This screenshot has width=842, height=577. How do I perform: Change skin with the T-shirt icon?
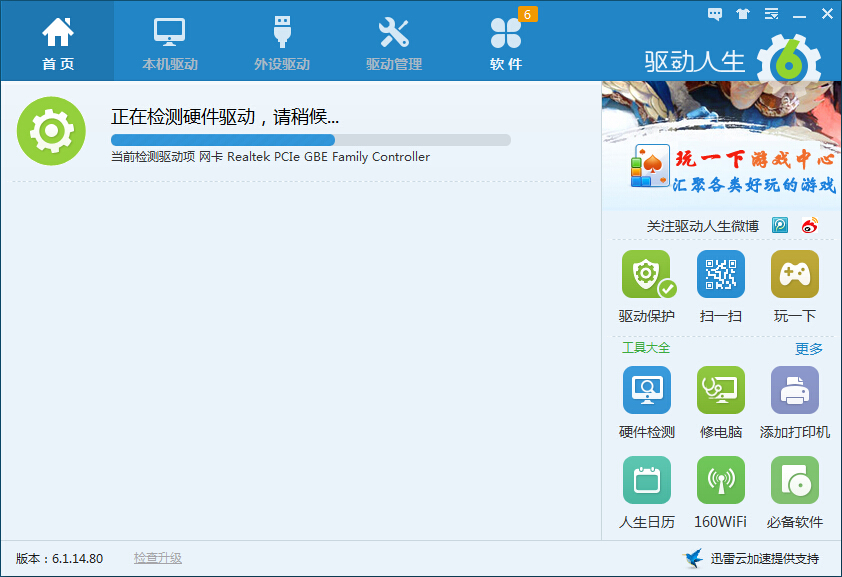[741, 14]
